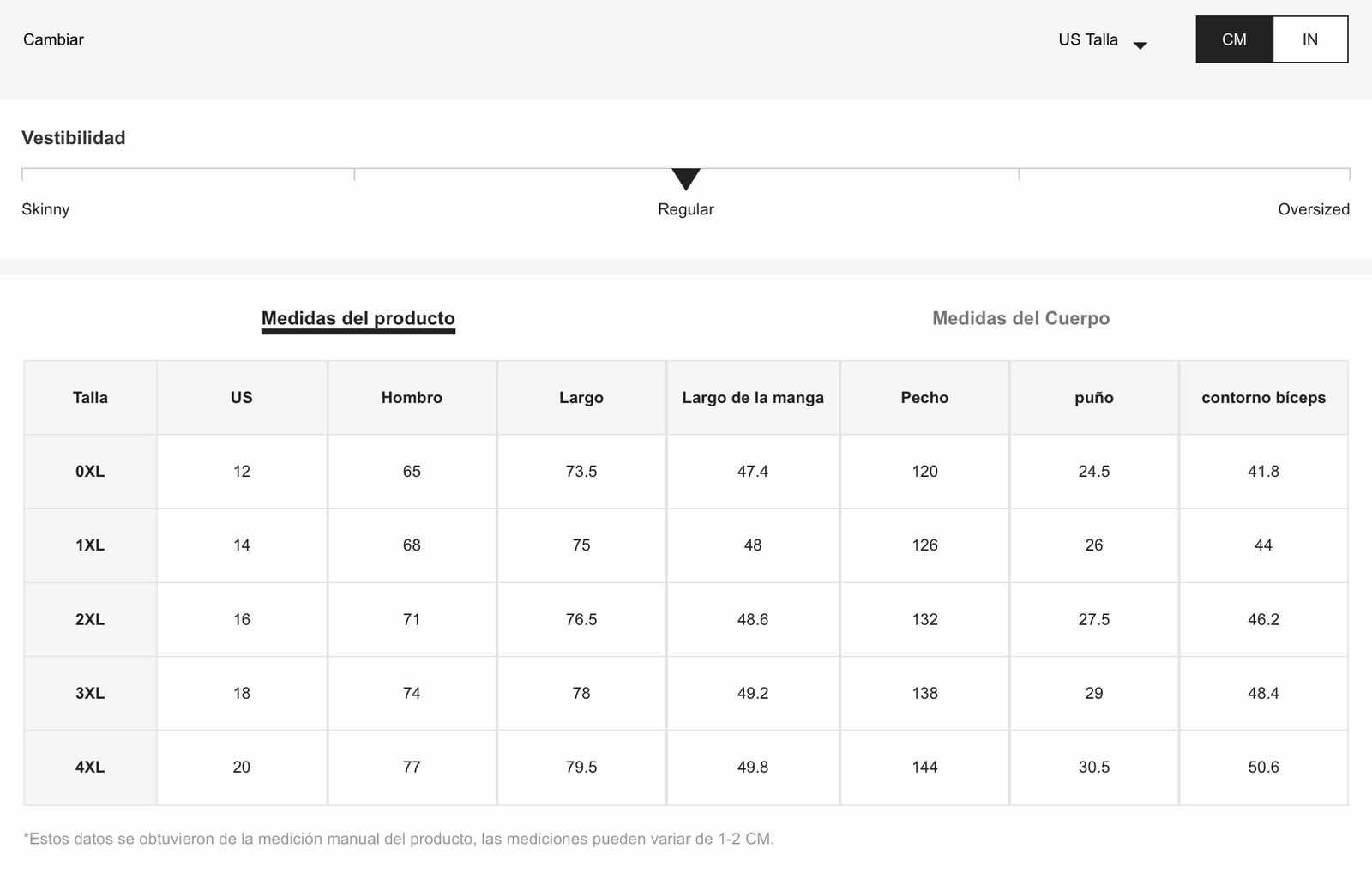Click the Cambiar label

(53, 39)
